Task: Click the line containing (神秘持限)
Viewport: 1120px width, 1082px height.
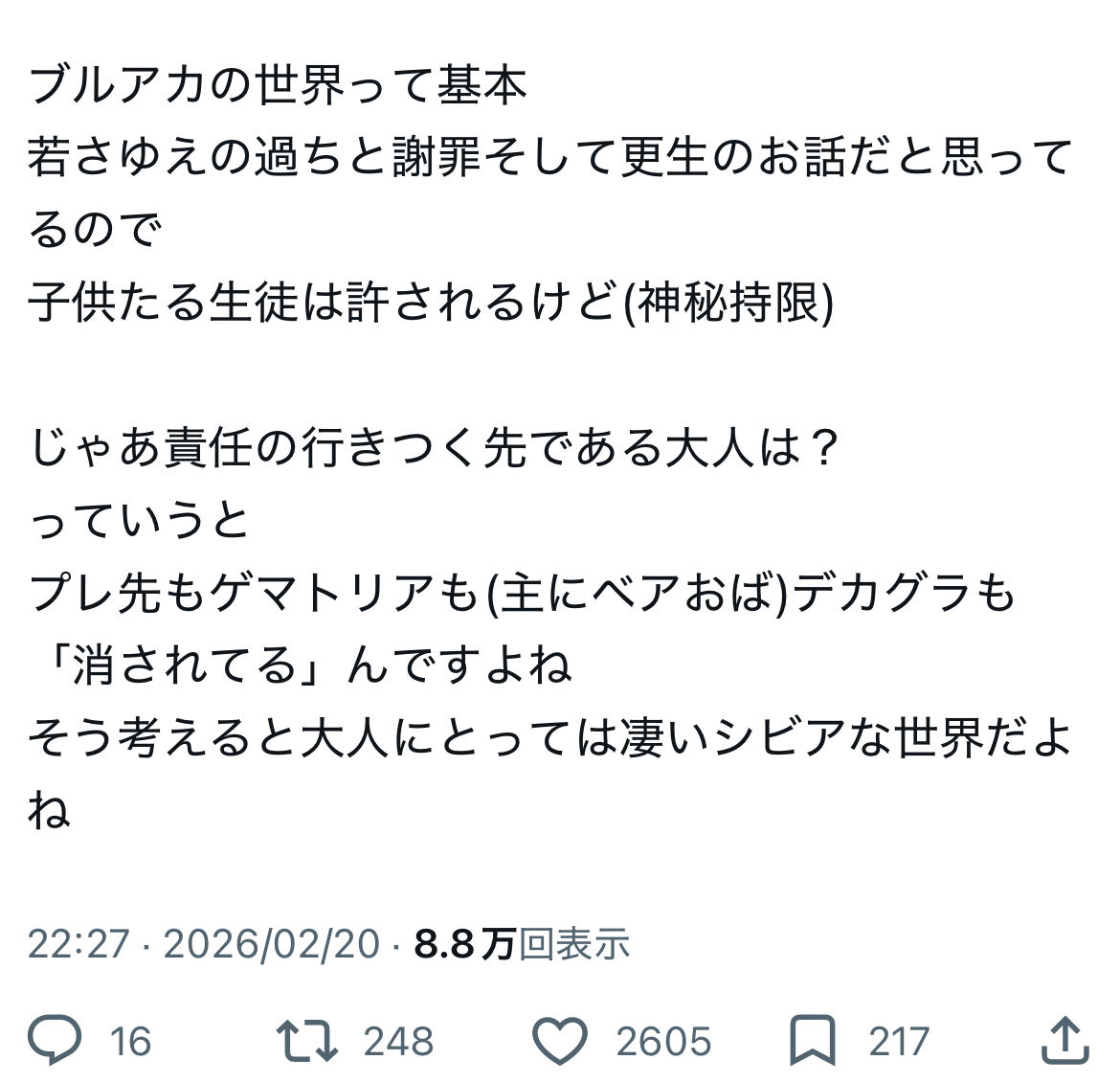Action: pos(431,303)
